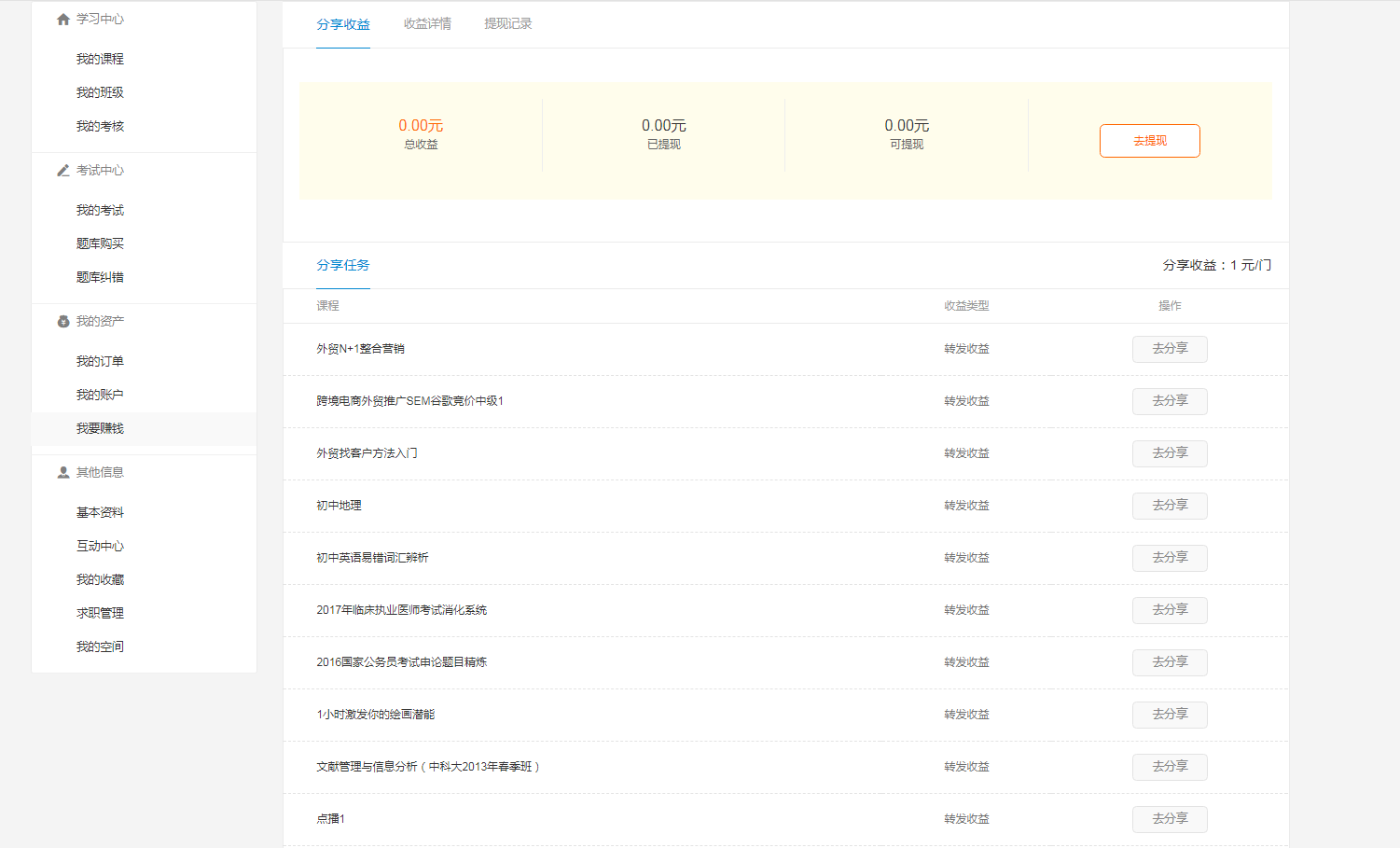Select 我要赚钱 in the sidebar
1400x848 pixels.
(x=100, y=428)
